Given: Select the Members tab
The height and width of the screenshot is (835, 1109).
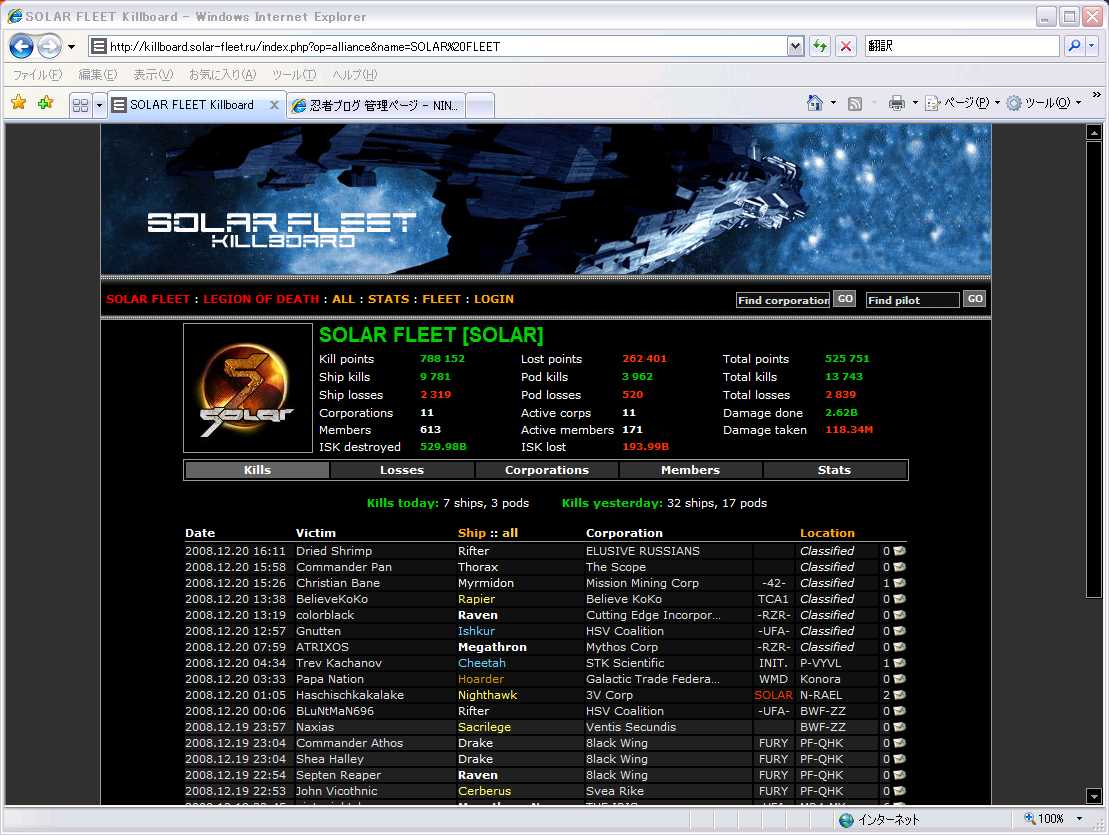Looking at the screenshot, I should tap(690, 470).
